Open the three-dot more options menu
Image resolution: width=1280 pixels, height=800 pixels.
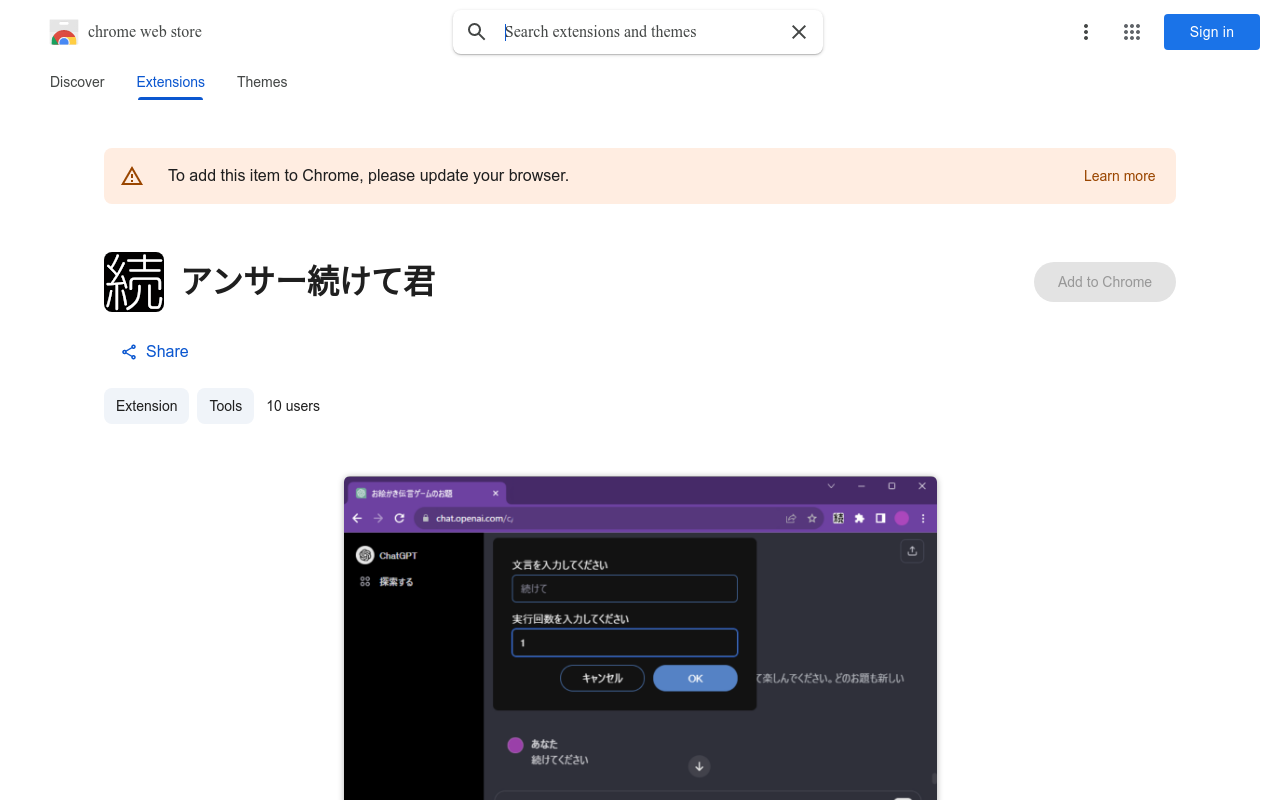click(x=1085, y=32)
